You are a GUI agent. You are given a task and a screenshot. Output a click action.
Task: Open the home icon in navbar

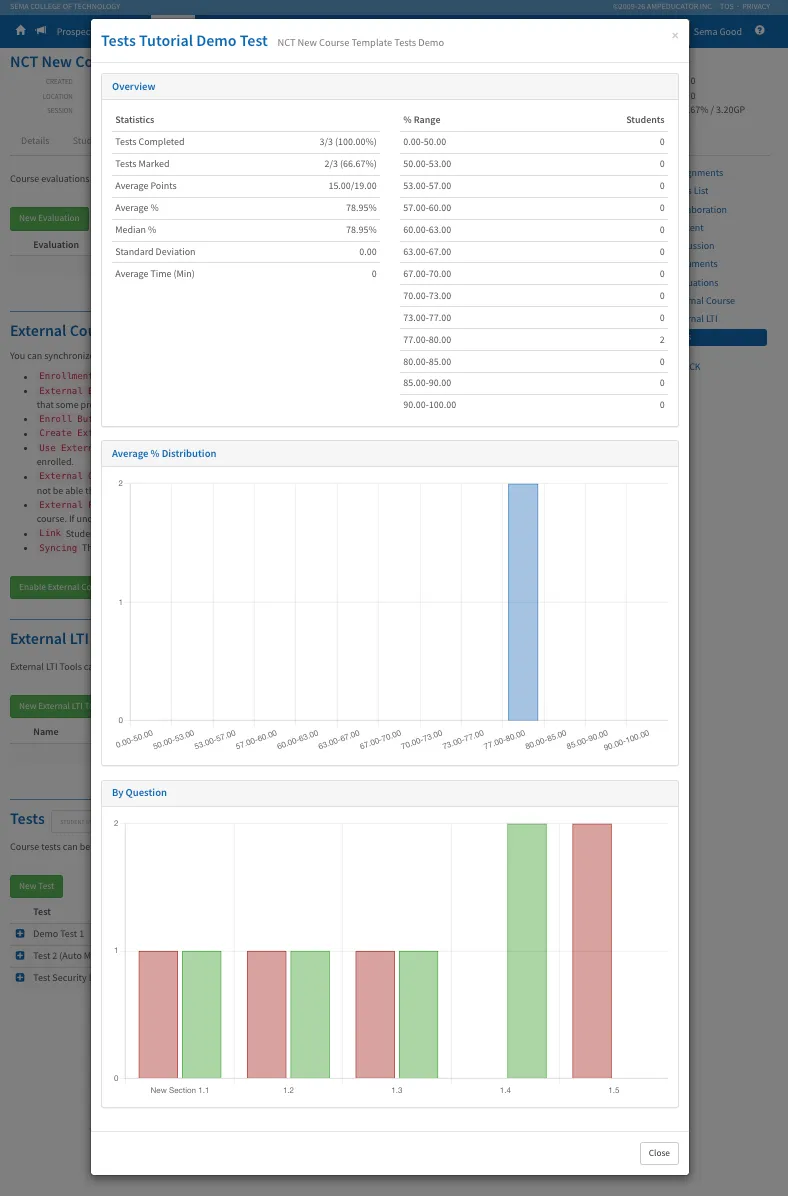pos(21,31)
